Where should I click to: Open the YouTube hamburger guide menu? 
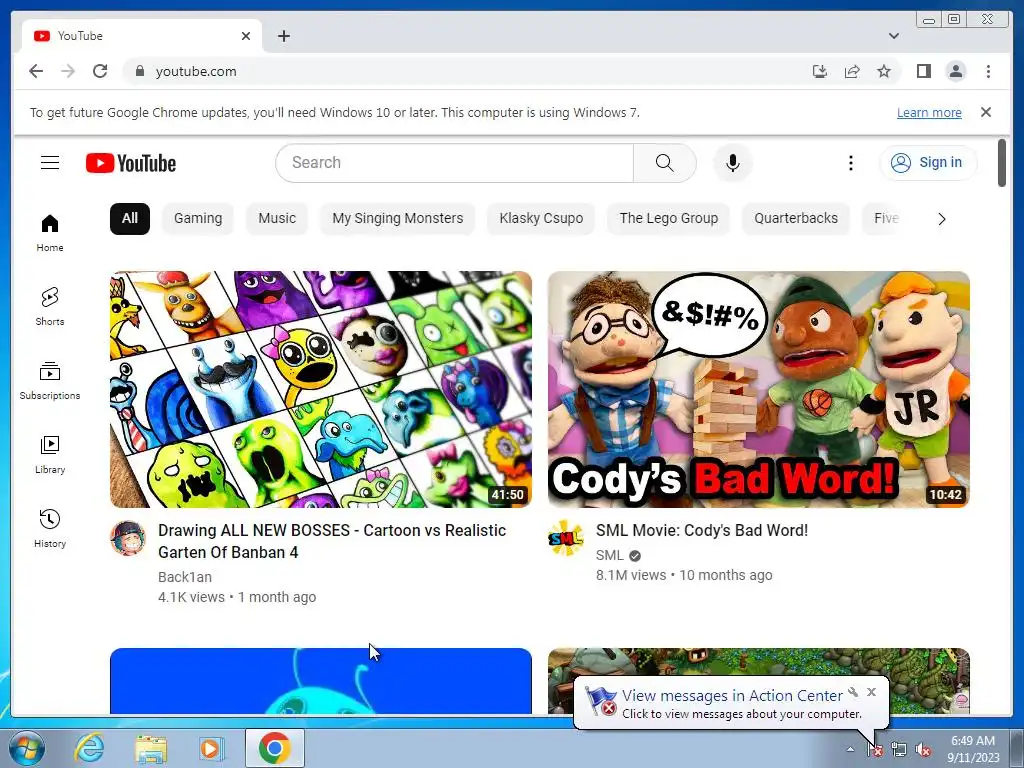pos(50,163)
